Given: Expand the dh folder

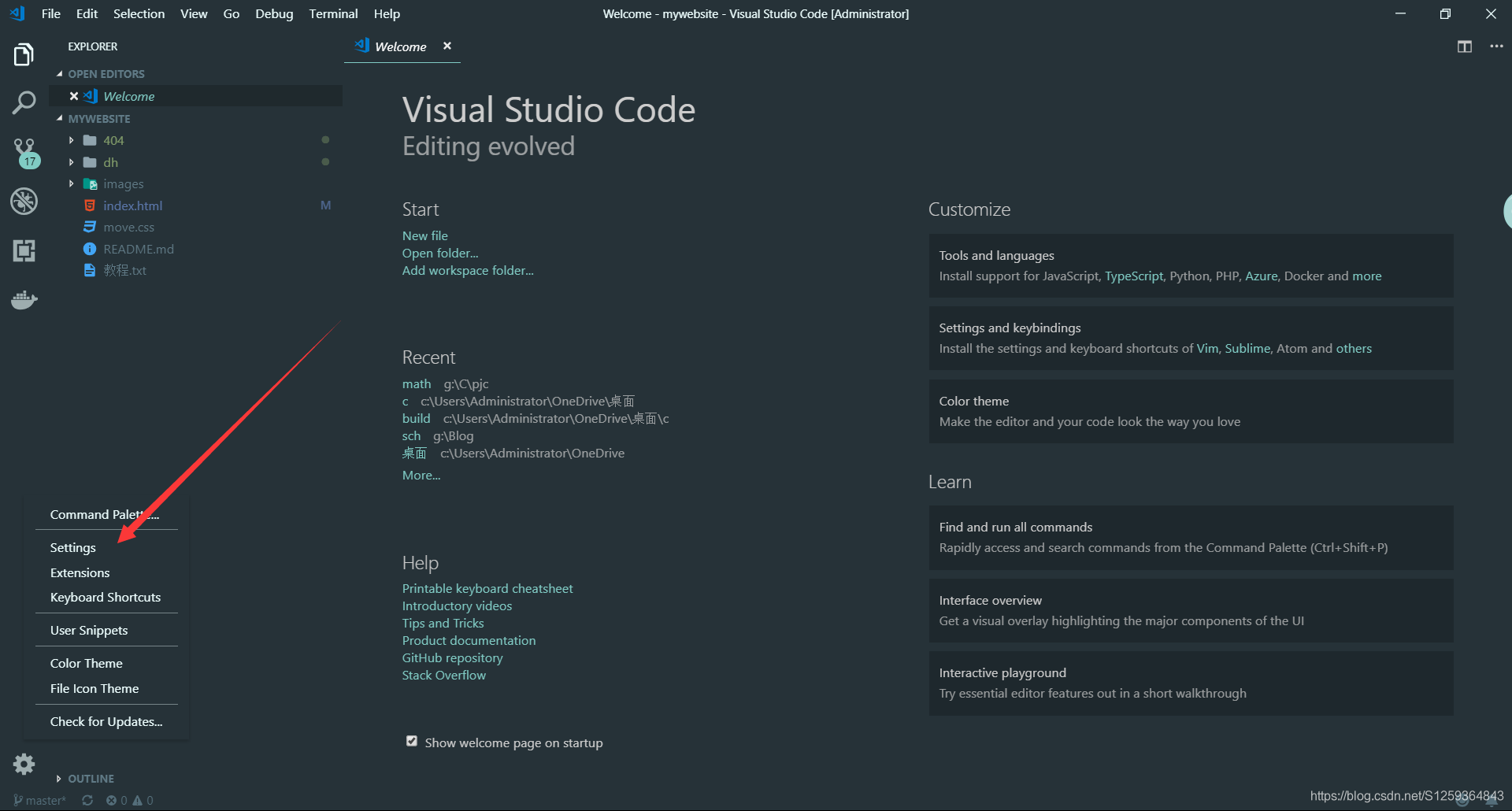Looking at the screenshot, I should click(71, 162).
